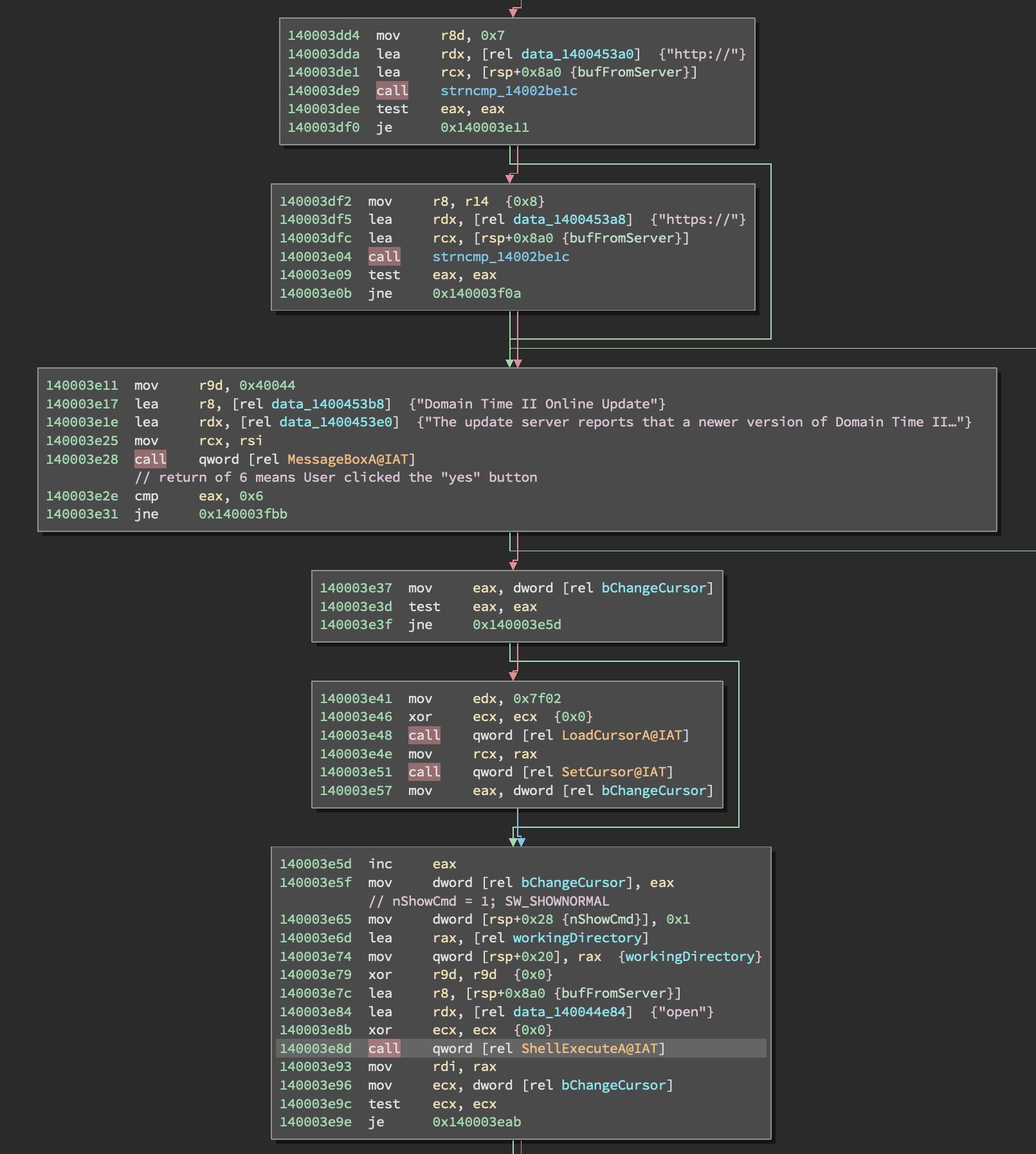
Task: Open strncmp_14002be1c called at 140003e04
Action: [500, 257]
